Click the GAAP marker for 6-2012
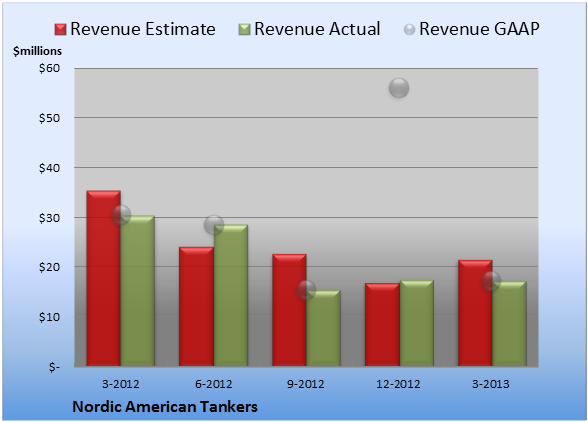588x422 pixels. click(x=214, y=225)
